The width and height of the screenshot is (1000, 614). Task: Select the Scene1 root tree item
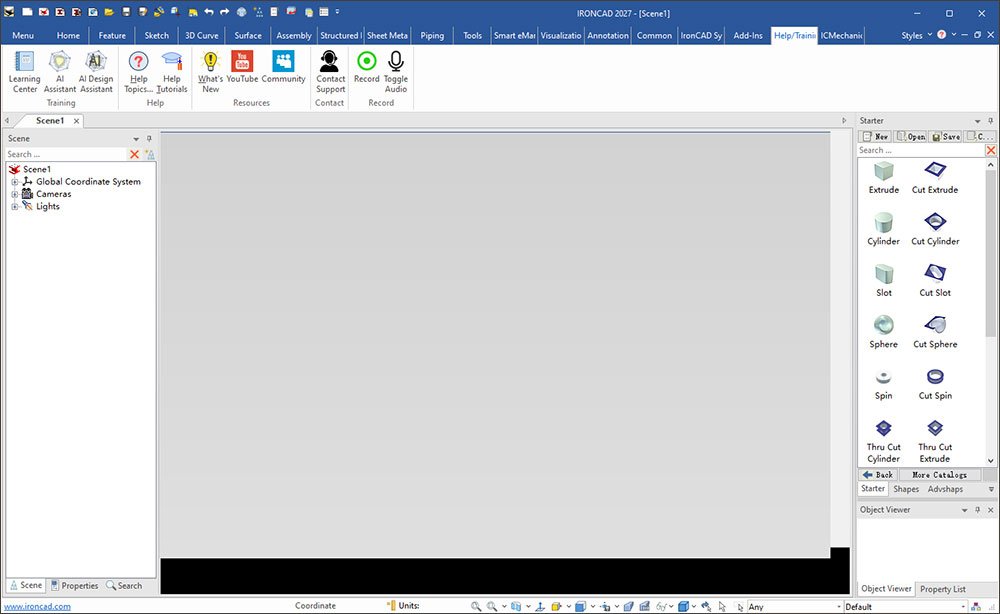pyautogui.click(x=36, y=169)
